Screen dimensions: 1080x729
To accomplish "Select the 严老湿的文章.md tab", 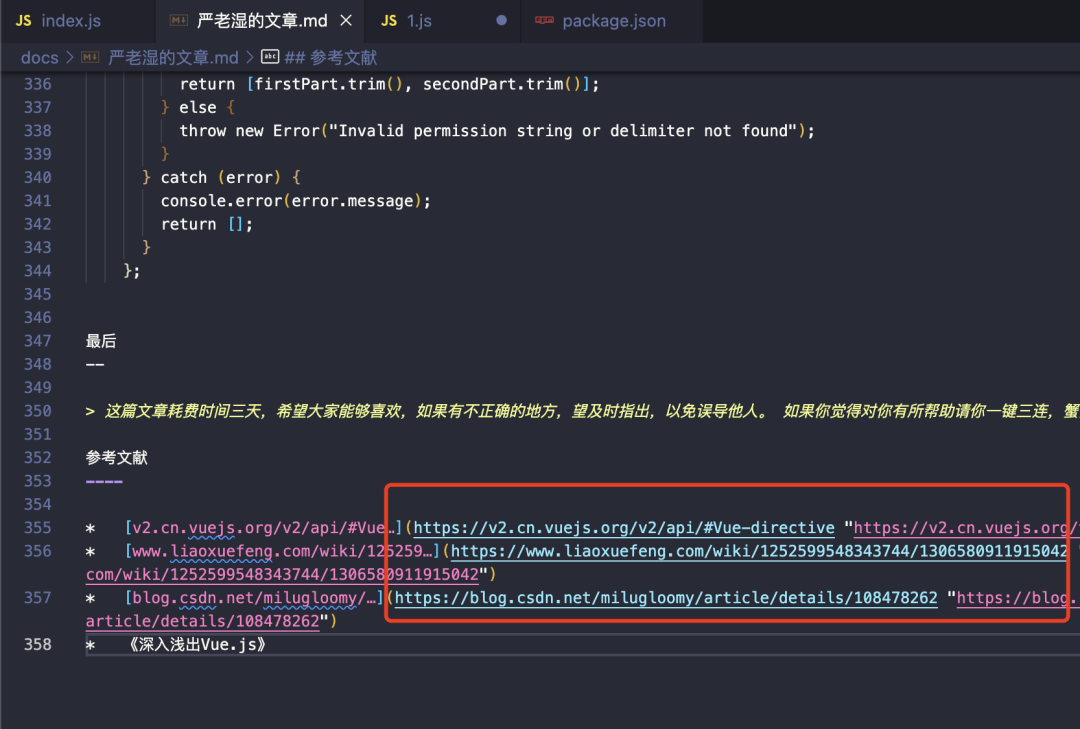I will point(262,21).
